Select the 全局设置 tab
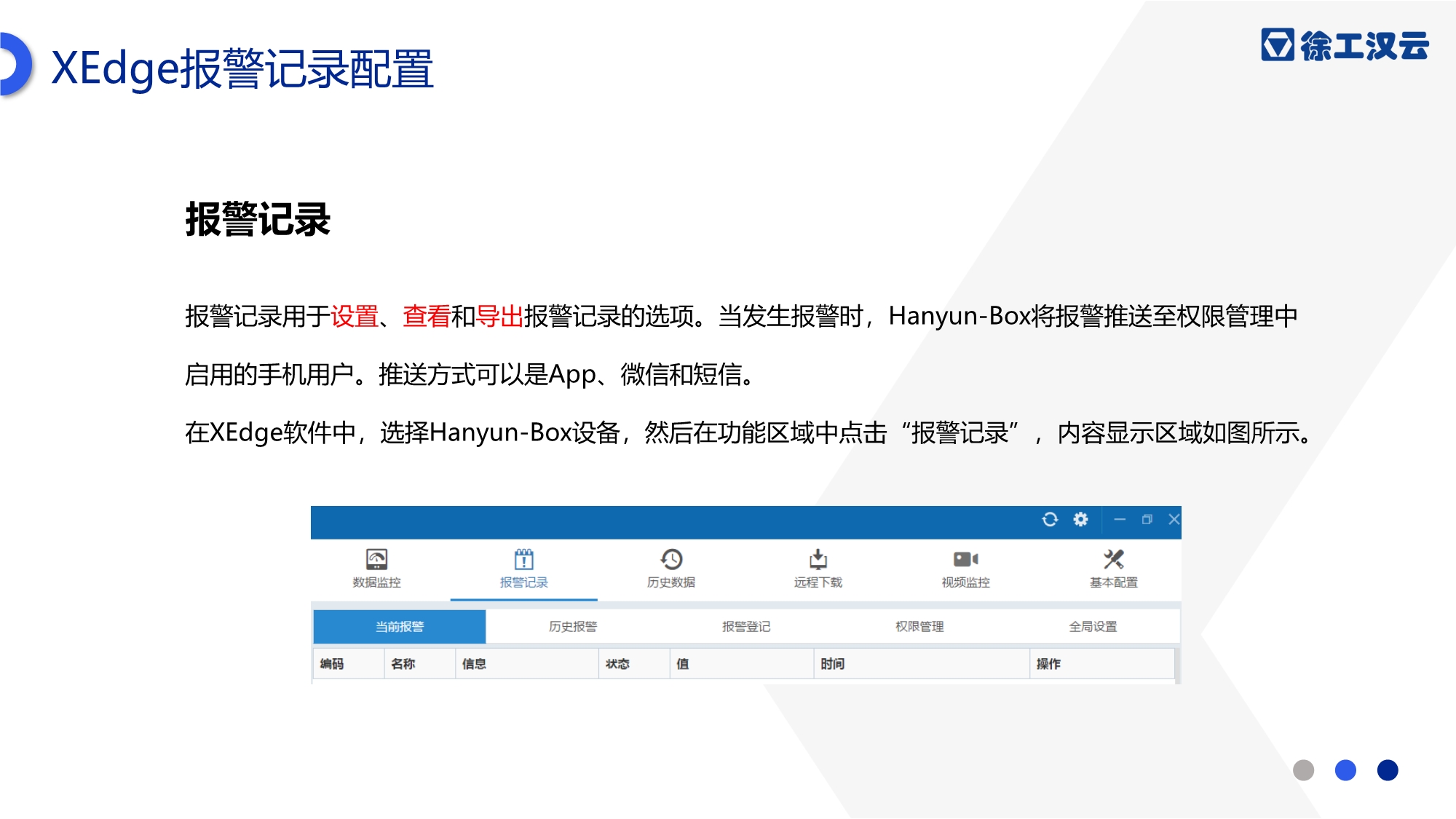The height and width of the screenshot is (819, 1456). click(x=1093, y=626)
